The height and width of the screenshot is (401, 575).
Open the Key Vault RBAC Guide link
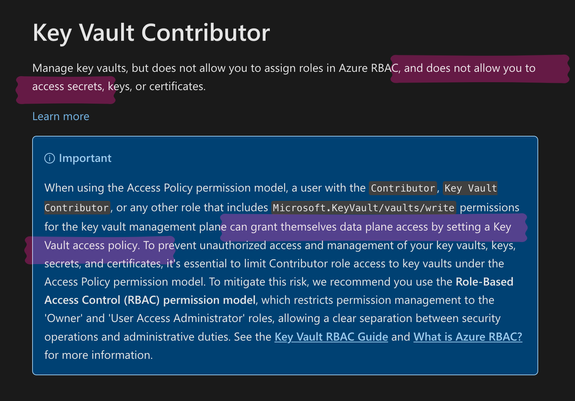pyautogui.click(x=331, y=337)
